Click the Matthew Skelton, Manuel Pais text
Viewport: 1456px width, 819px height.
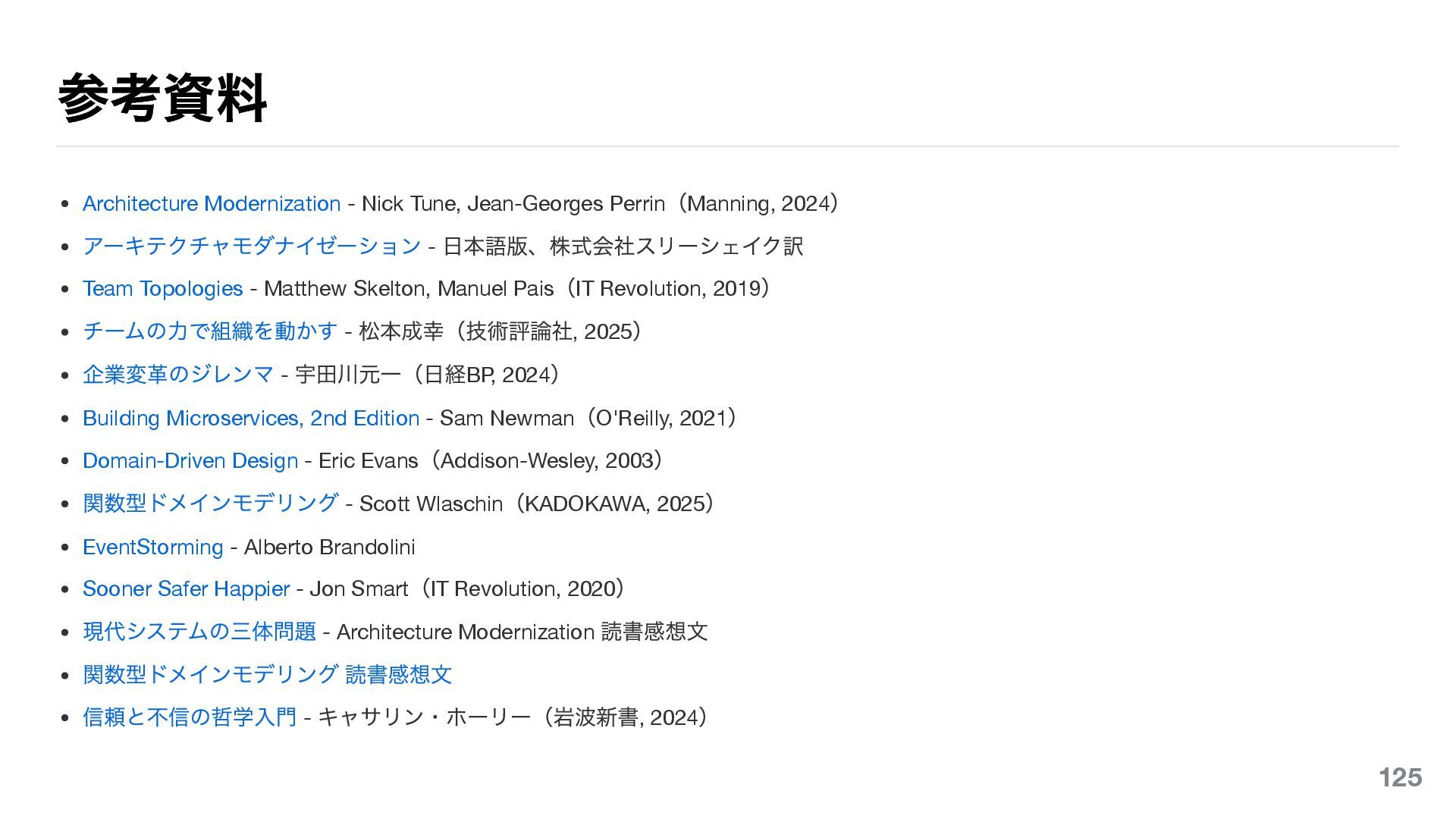tap(408, 289)
